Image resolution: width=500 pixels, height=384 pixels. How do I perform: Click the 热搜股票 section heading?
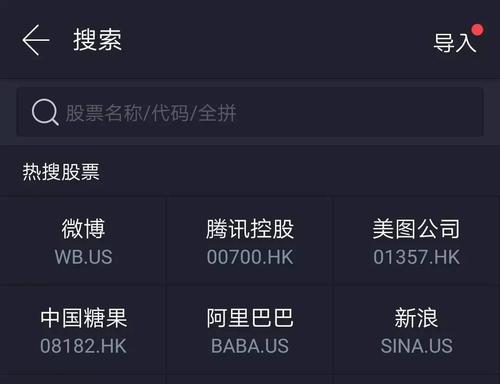61,172
